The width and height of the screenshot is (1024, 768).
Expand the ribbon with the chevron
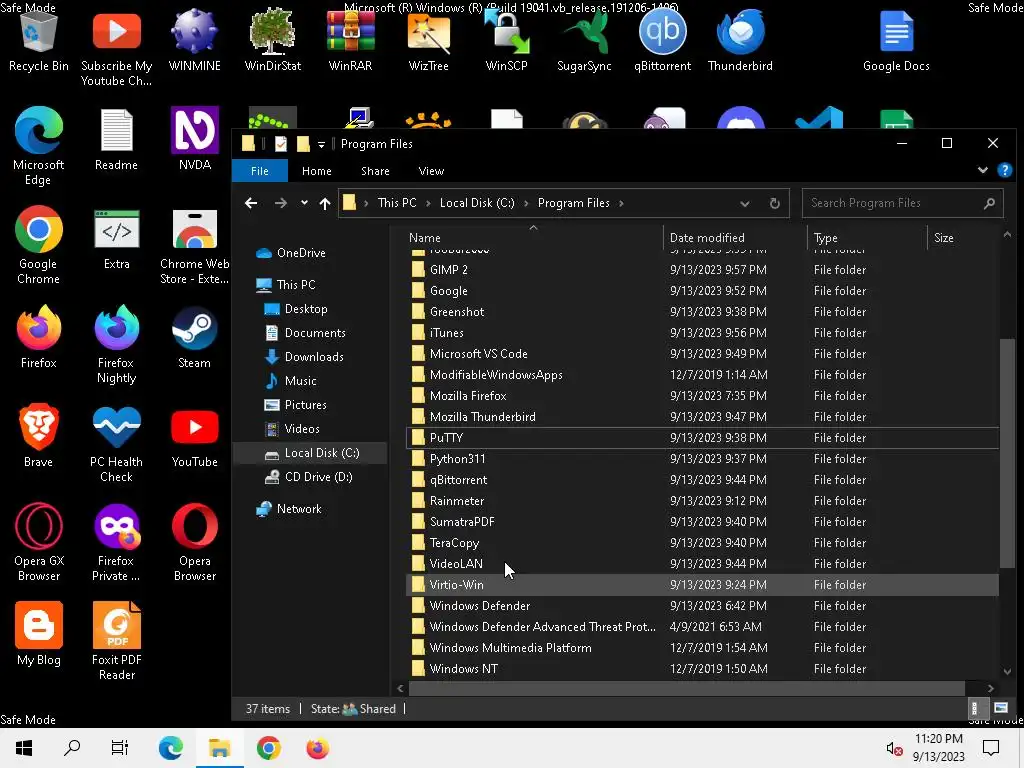click(x=982, y=170)
